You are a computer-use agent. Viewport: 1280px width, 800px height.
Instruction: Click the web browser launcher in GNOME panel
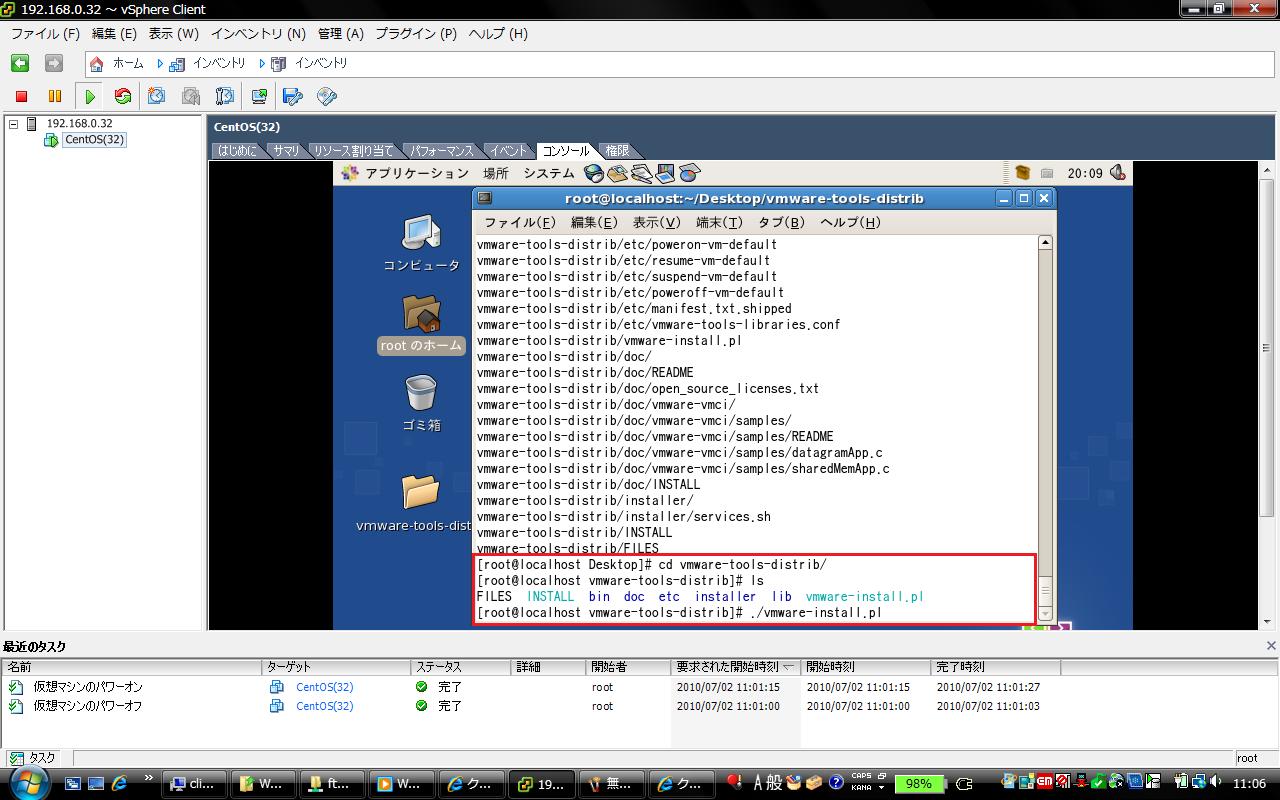pos(594,173)
